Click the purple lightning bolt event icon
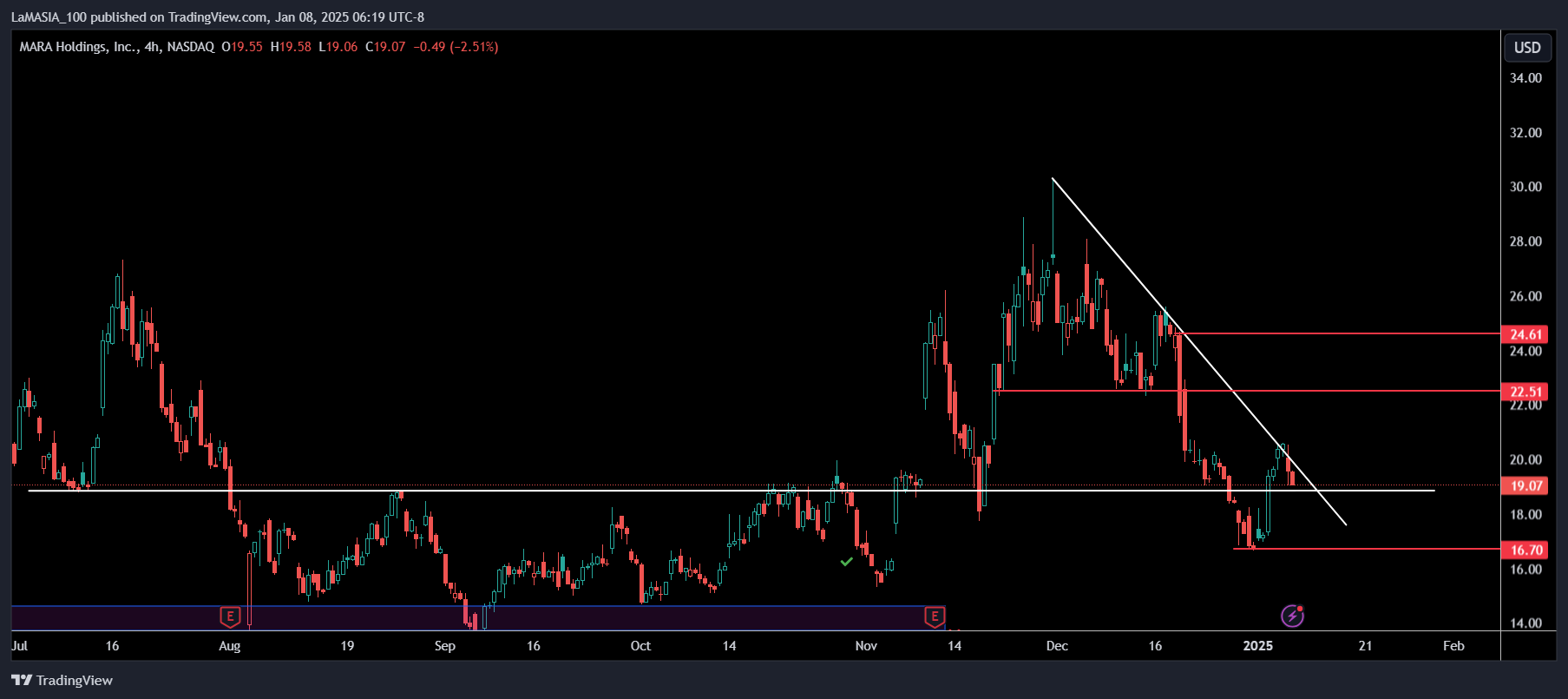 point(1292,616)
